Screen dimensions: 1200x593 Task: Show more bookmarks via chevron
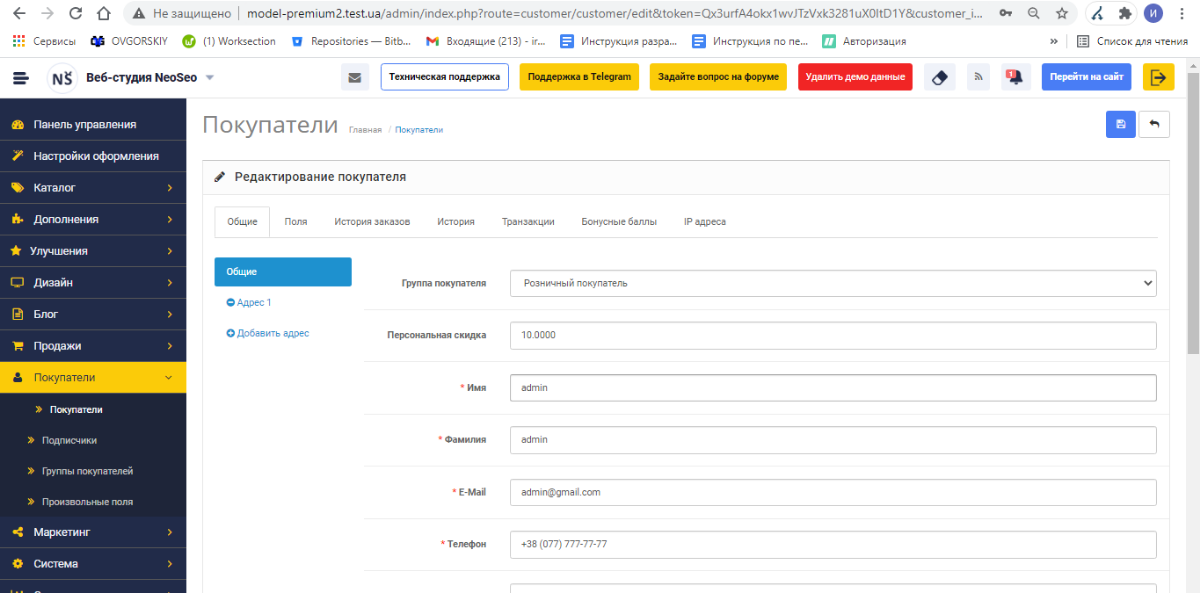tap(1053, 41)
